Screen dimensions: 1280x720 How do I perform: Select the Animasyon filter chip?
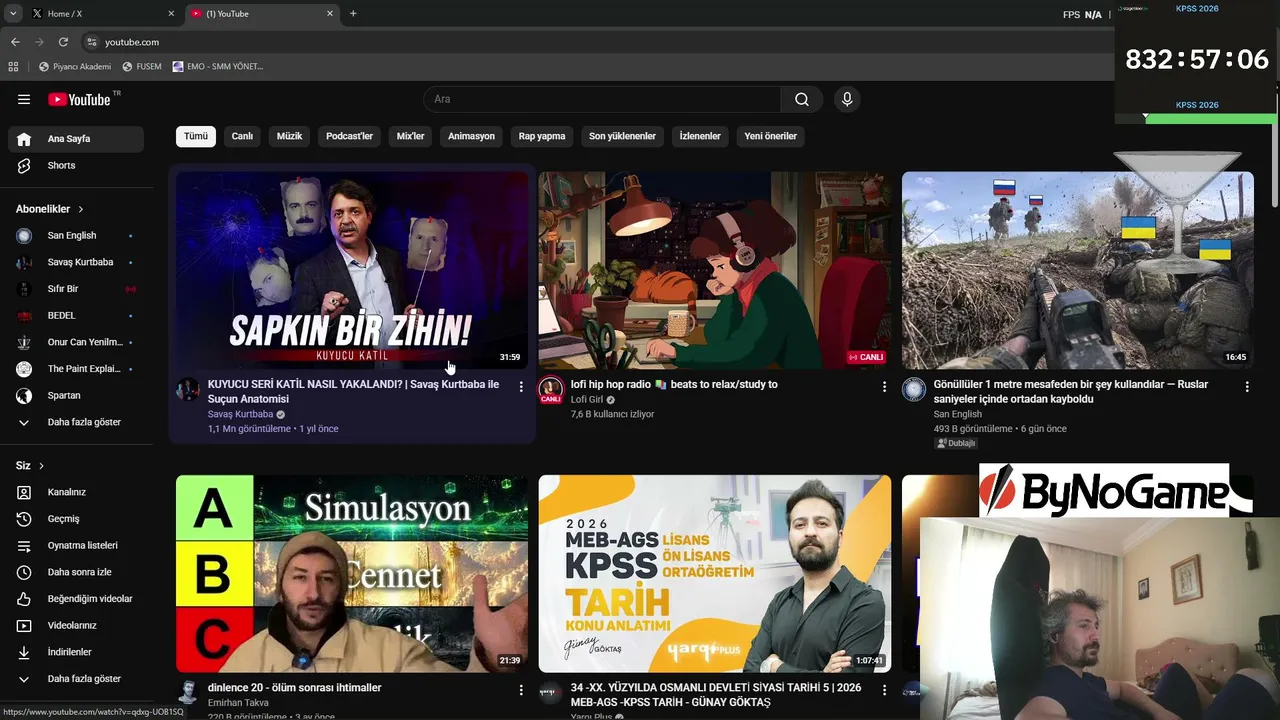coord(471,136)
